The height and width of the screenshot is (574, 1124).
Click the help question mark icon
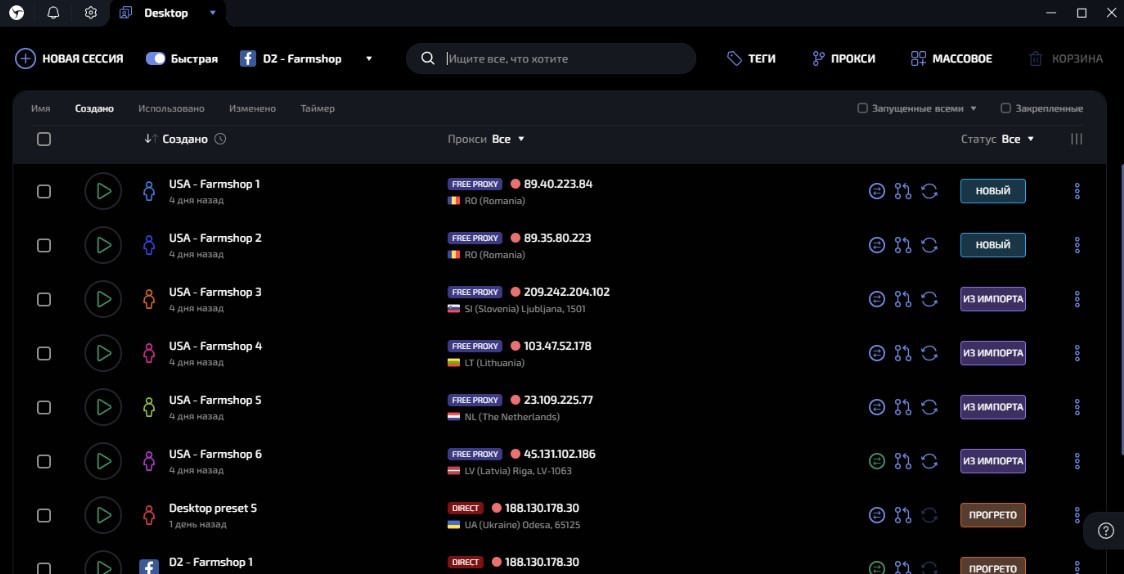tap(1105, 530)
